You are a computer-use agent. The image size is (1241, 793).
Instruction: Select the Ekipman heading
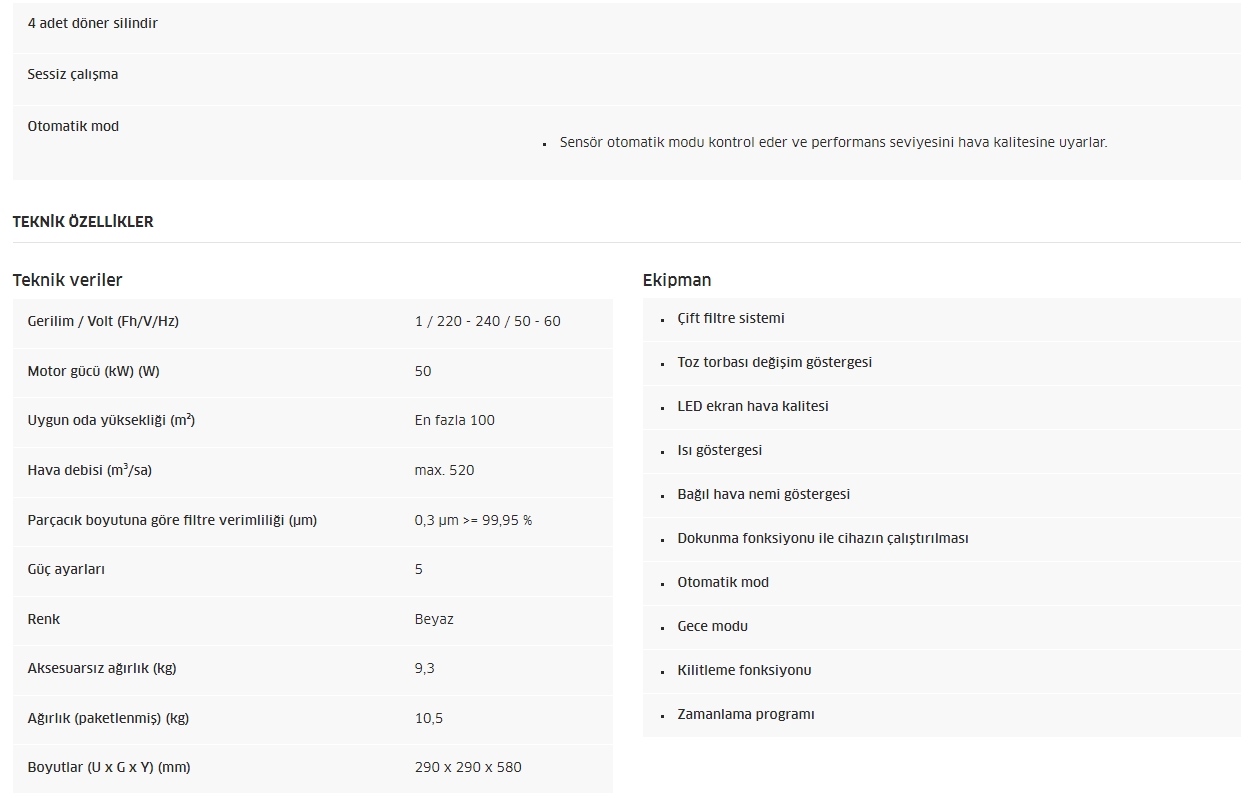677,280
